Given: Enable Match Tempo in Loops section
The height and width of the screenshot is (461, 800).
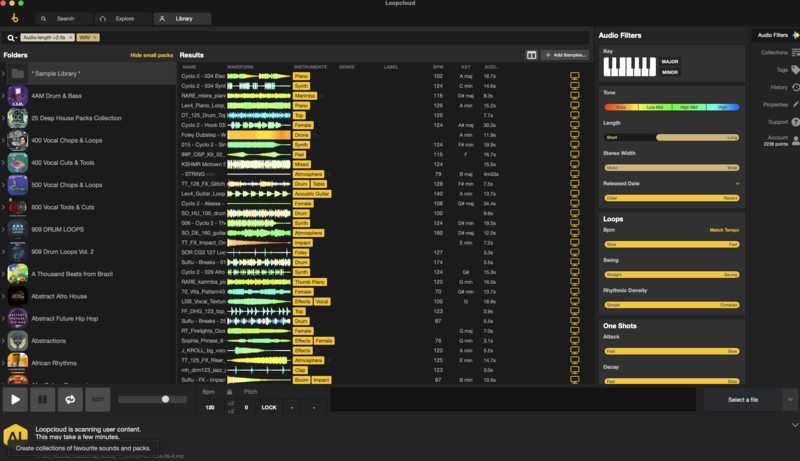Looking at the screenshot, I should click(724, 230).
